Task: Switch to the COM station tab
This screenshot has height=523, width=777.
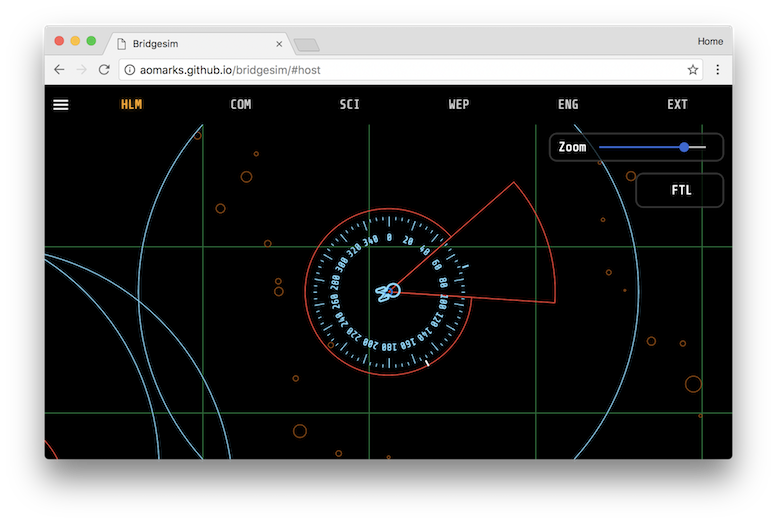Action: coord(241,105)
